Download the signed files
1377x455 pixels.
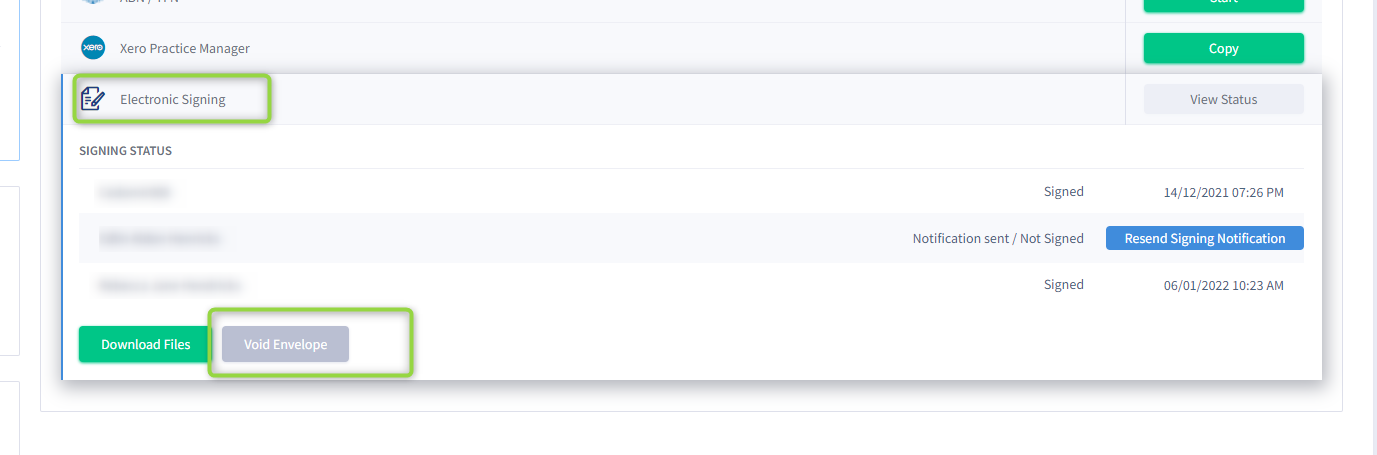(x=146, y=344)
